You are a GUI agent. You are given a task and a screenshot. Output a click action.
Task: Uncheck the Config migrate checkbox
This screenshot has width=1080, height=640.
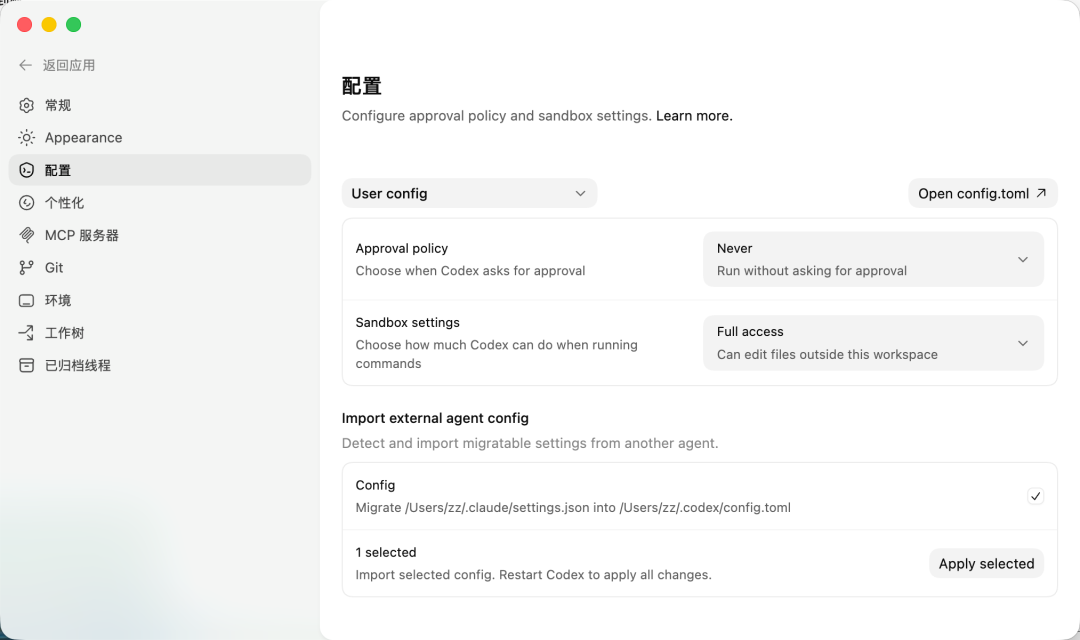[x=1035, y=496]
